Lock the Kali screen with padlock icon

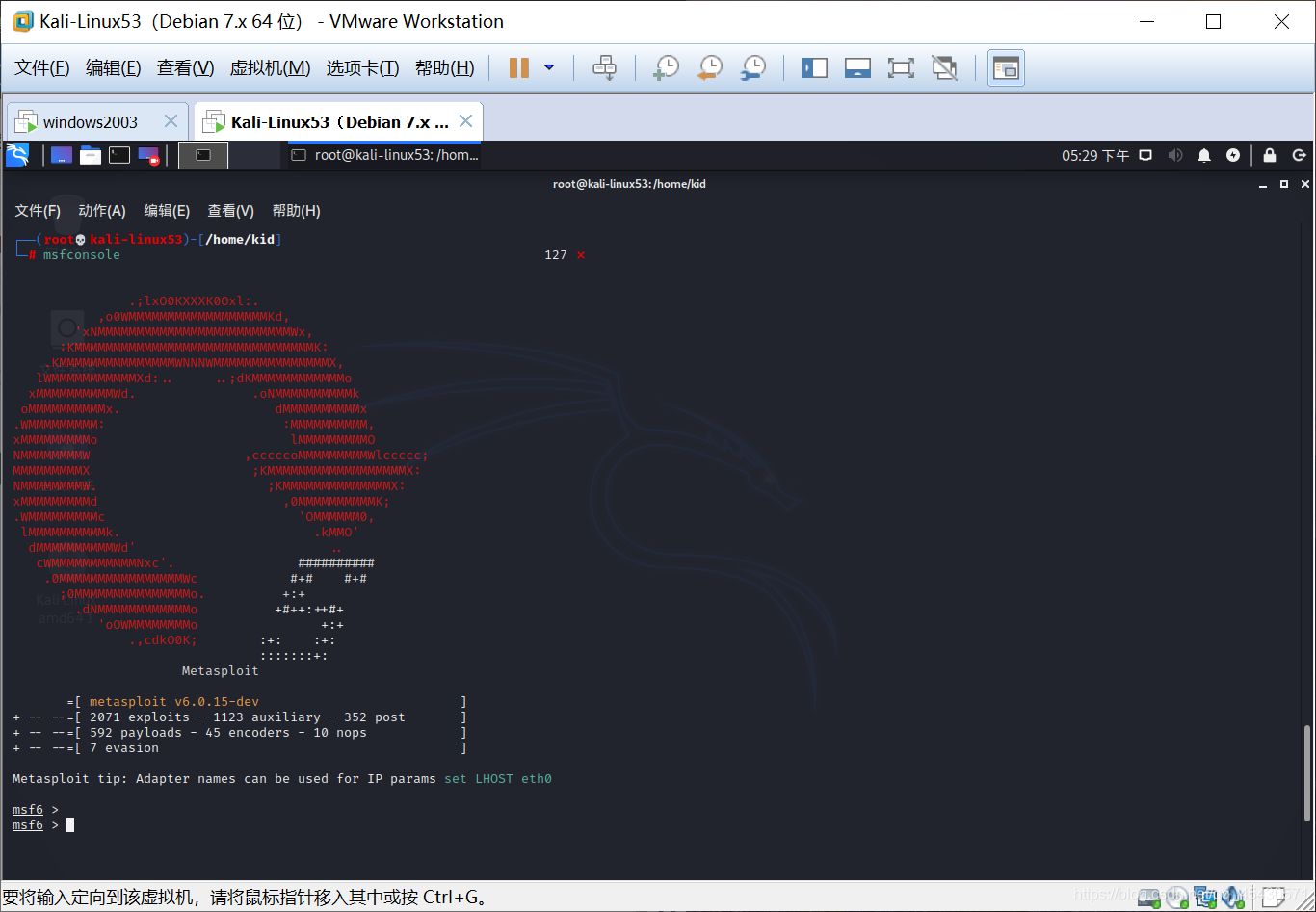pyautogui.click(x=1270, y=155)
